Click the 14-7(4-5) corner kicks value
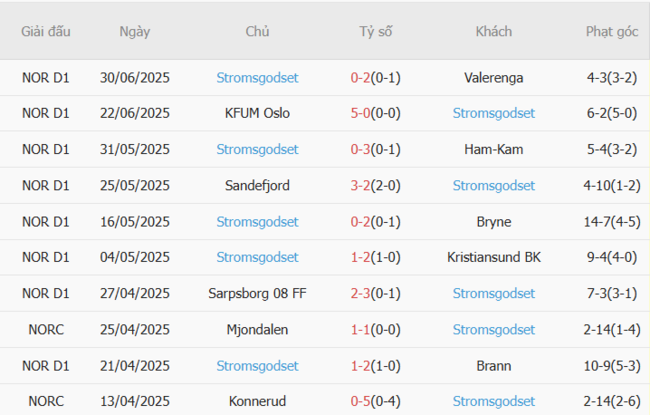Viewport: 650px width, 415px height. coord(612,221)
